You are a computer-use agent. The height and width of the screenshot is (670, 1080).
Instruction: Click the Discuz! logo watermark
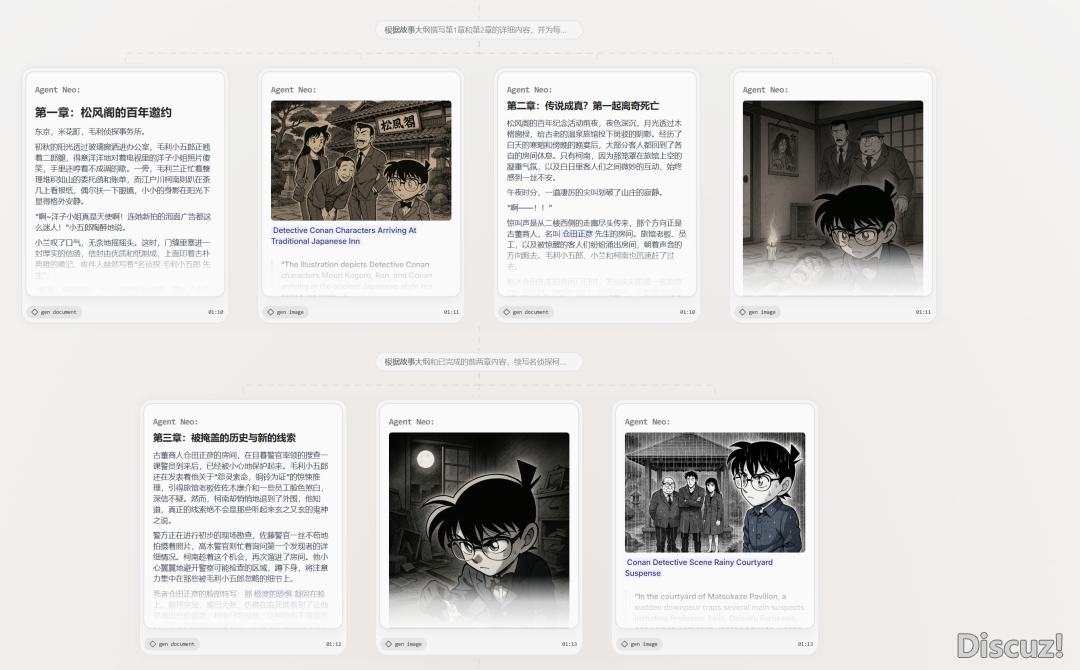1007,645
